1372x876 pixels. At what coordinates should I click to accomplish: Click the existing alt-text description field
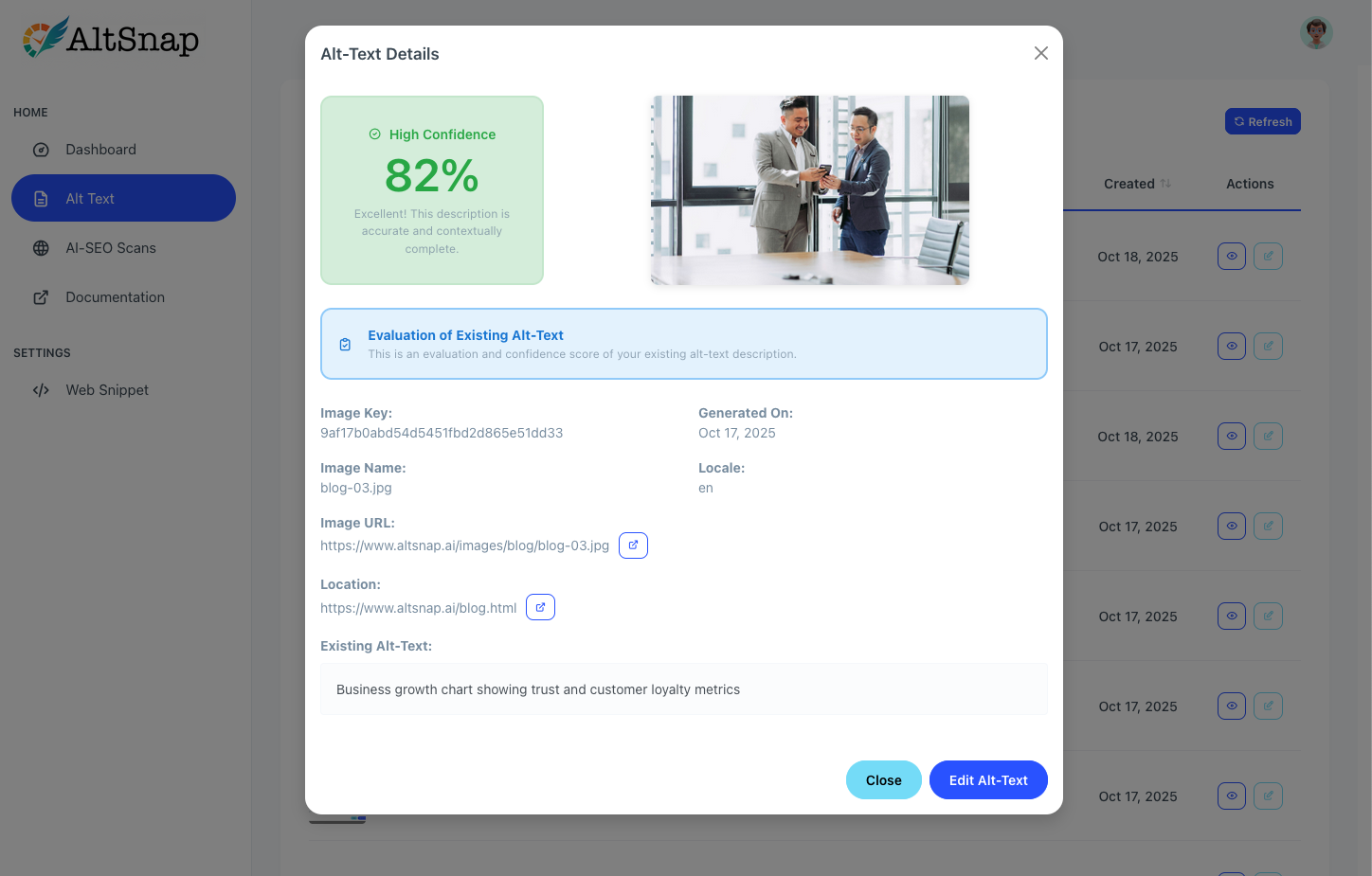point(684,689)
